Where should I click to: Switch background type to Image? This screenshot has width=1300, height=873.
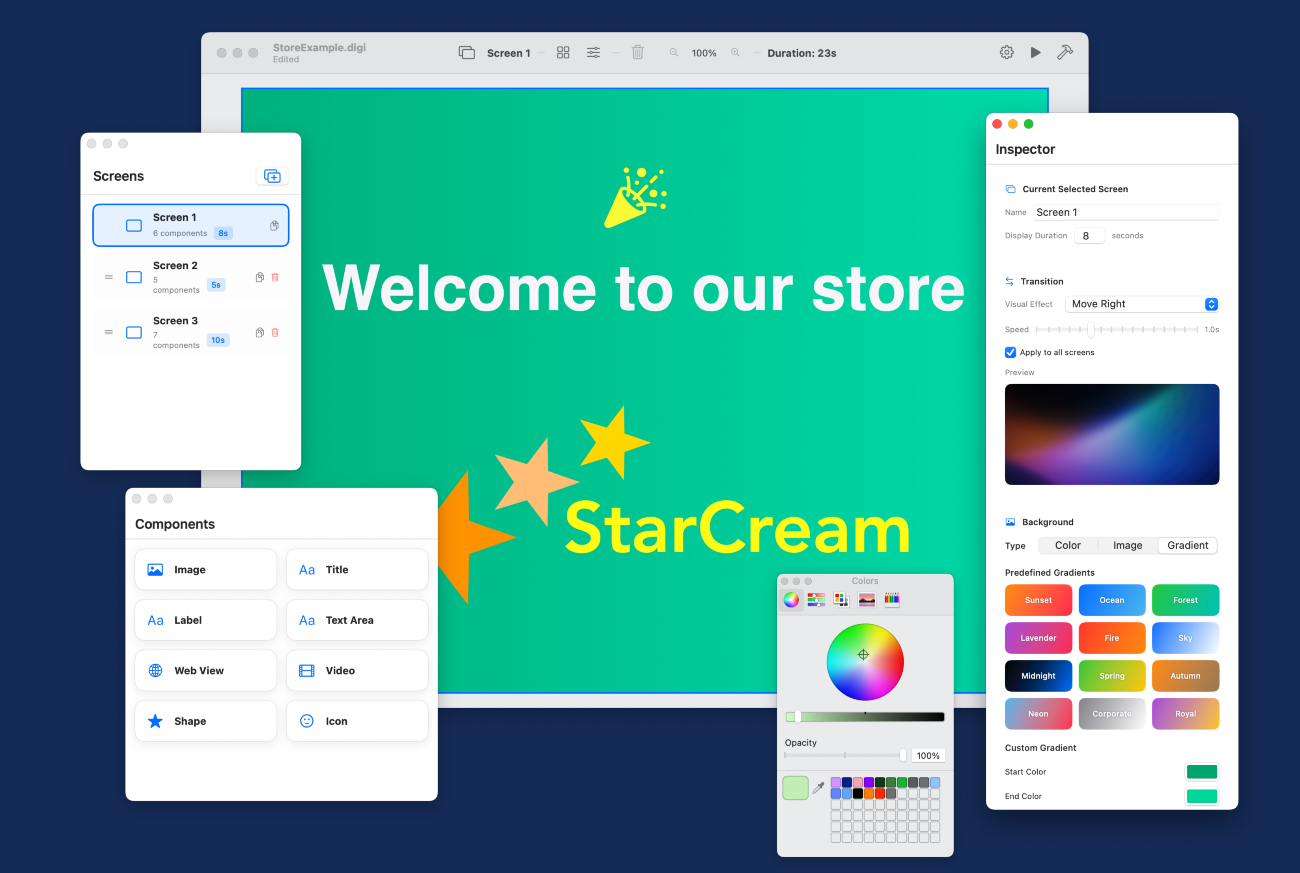tap(1127, 545)
